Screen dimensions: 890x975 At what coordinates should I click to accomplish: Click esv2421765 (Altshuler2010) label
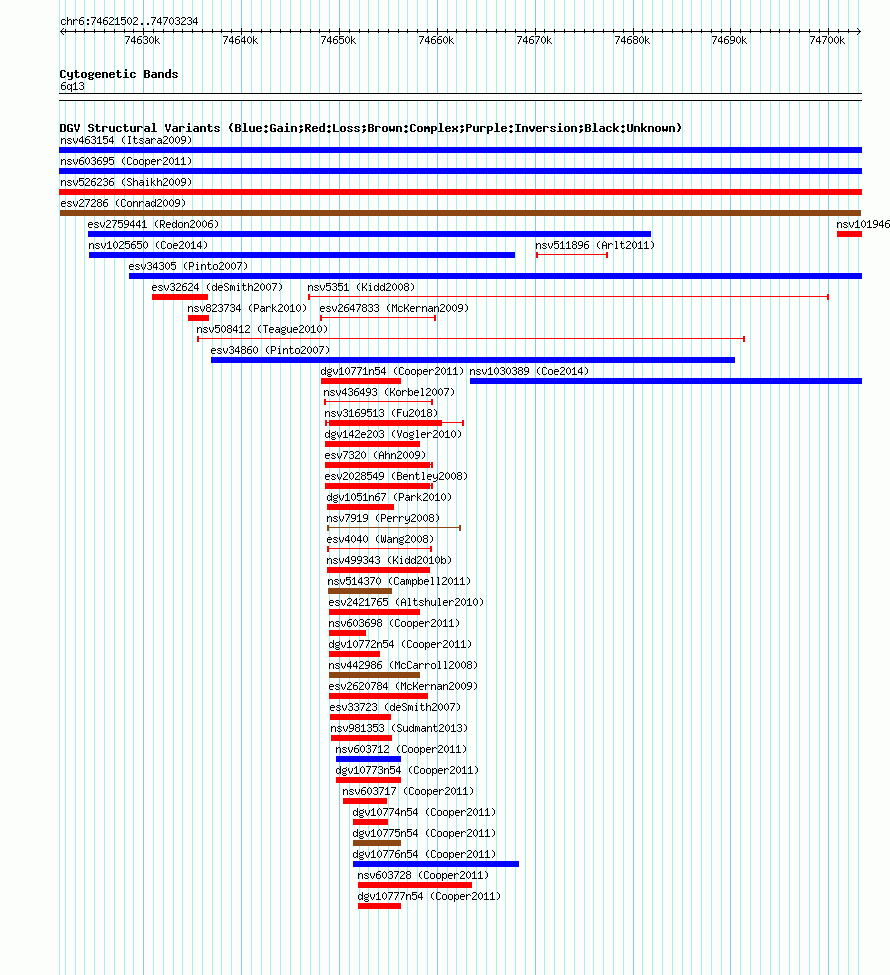[406, 603]
